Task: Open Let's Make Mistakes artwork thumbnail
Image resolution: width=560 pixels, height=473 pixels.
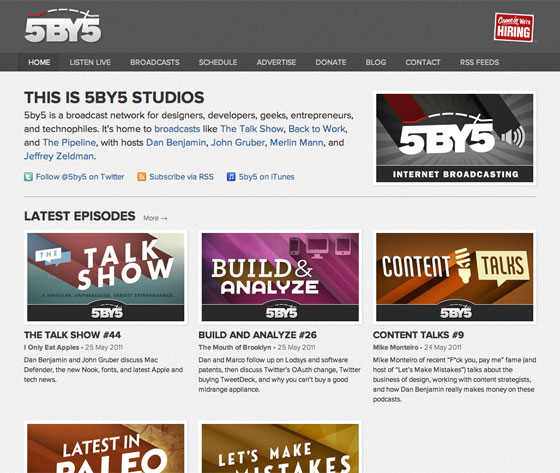Action: coord(280,448)
